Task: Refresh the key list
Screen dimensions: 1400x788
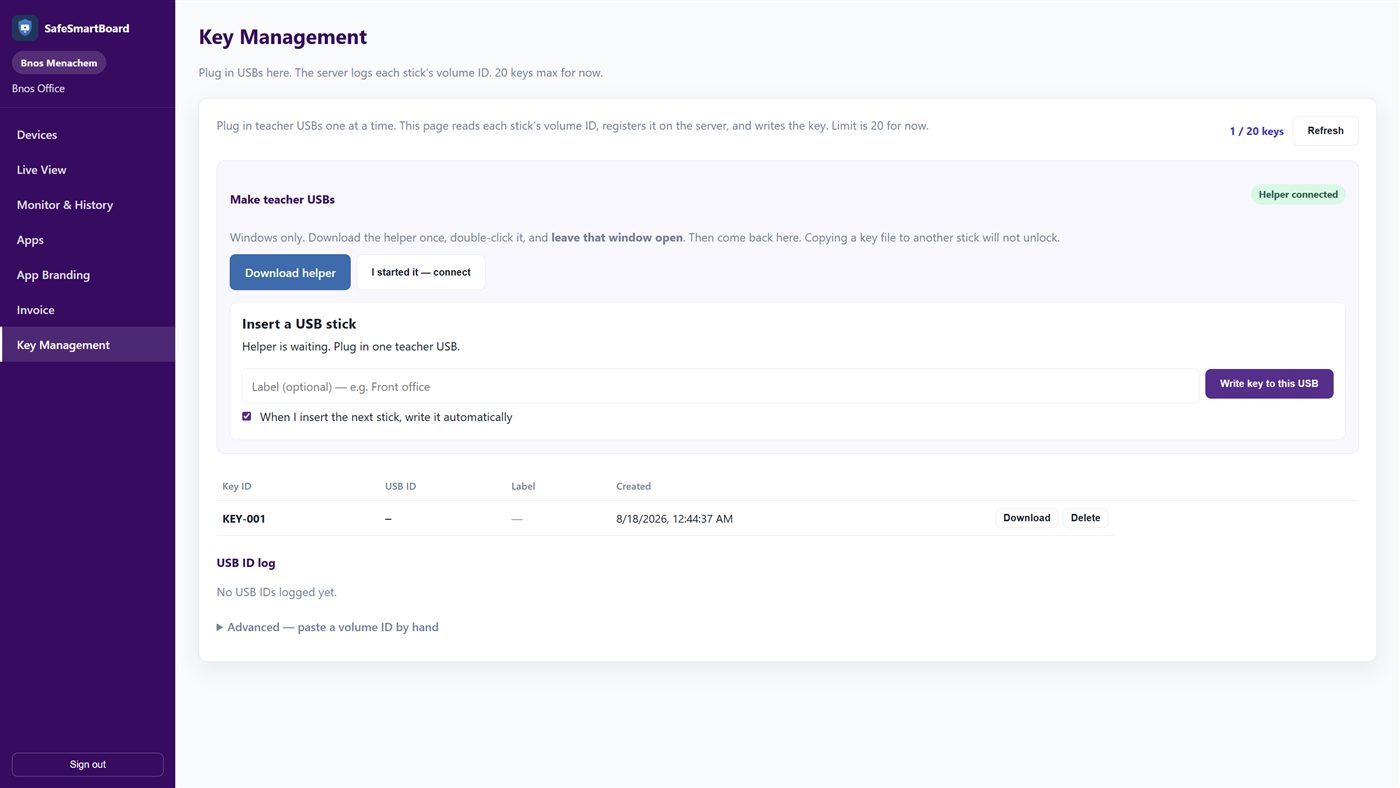Action: click(1325, 131)
